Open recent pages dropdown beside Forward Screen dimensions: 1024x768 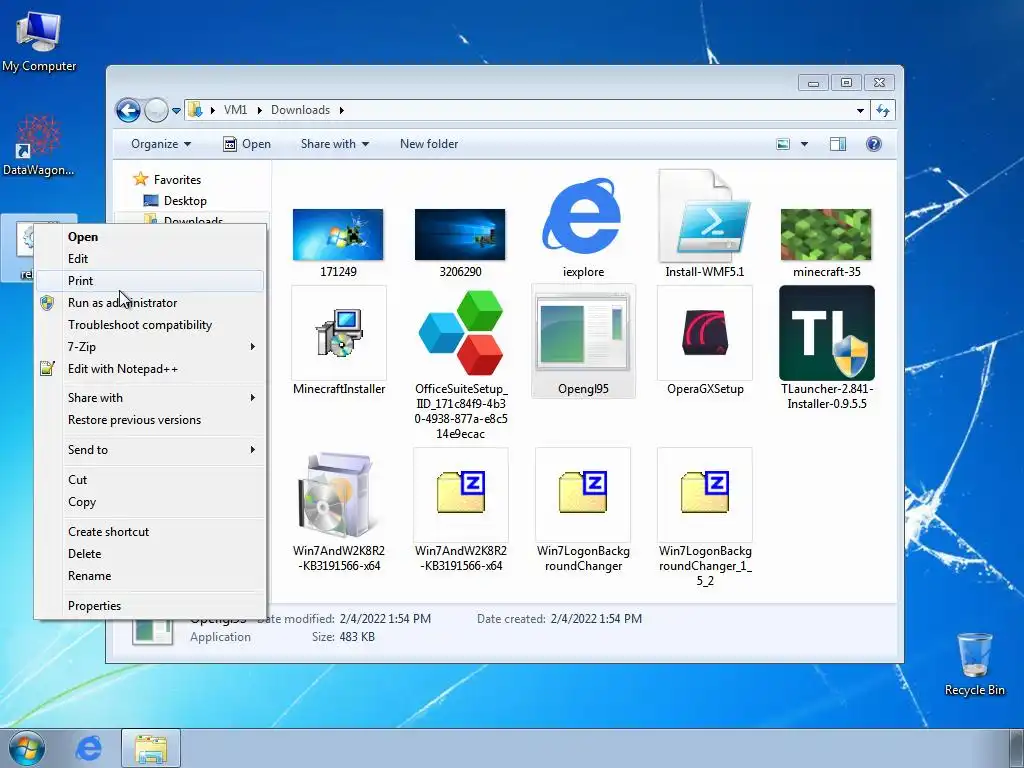coord(176,110)
